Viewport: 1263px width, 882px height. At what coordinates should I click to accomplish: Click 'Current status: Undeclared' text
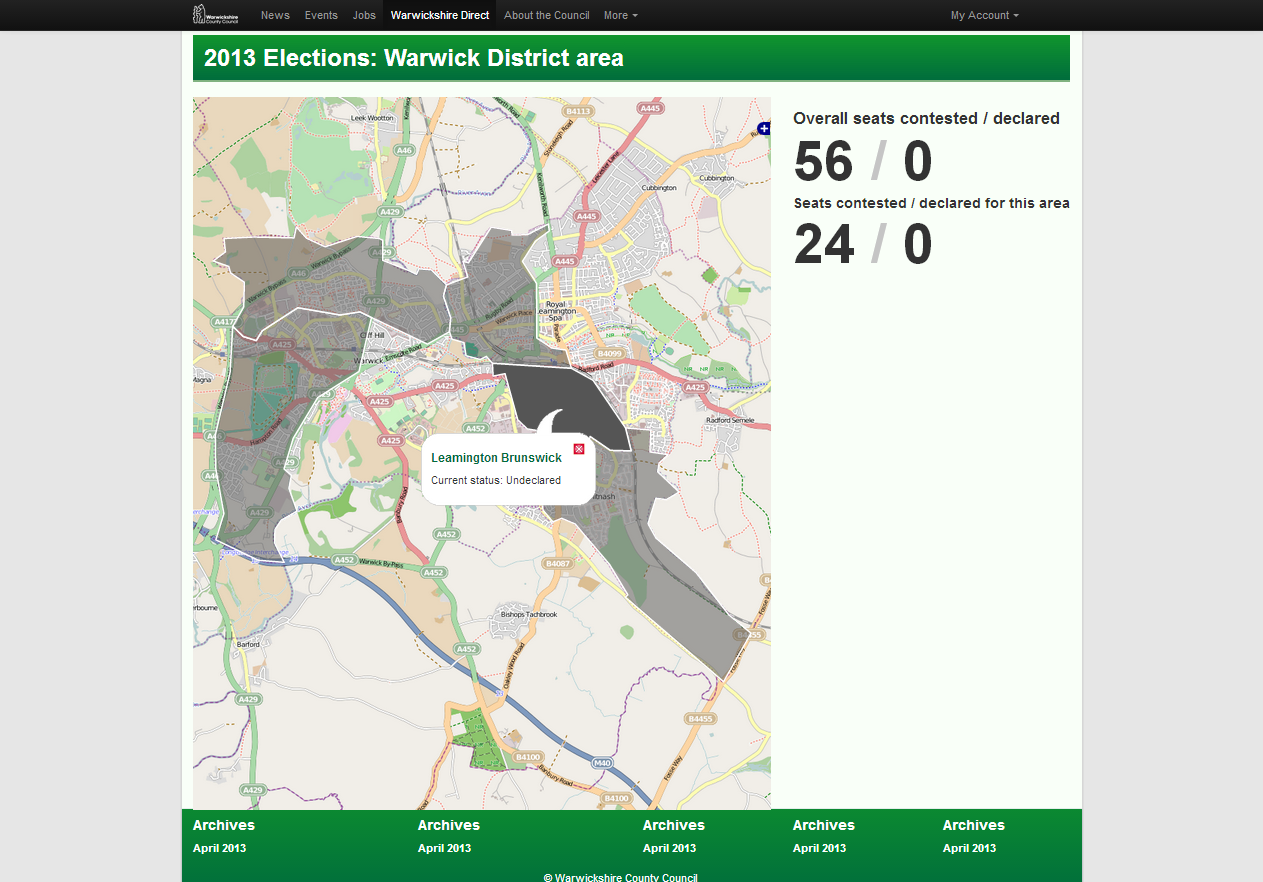496,480
